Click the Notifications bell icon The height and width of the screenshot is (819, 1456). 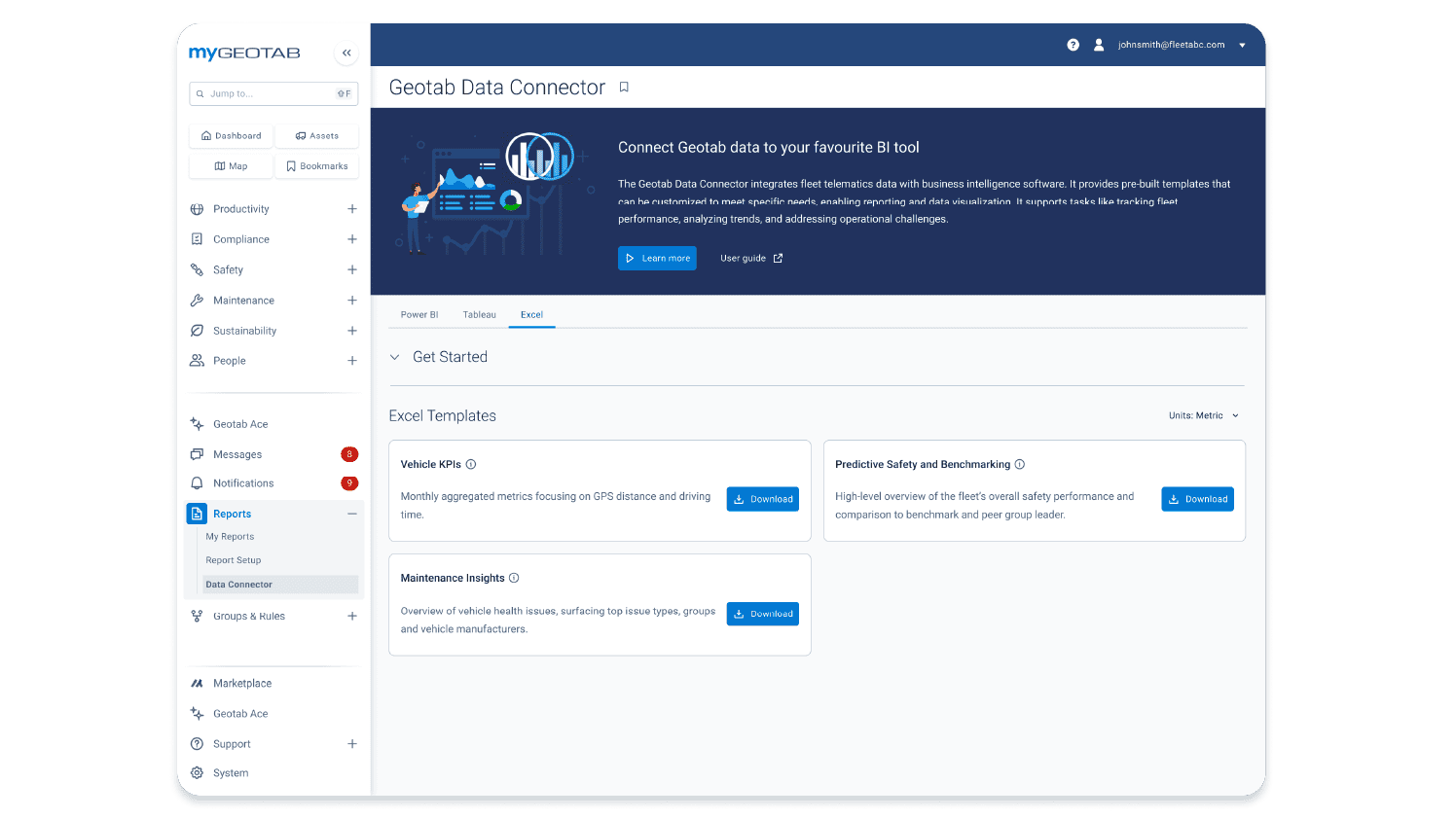coord(197,483)
